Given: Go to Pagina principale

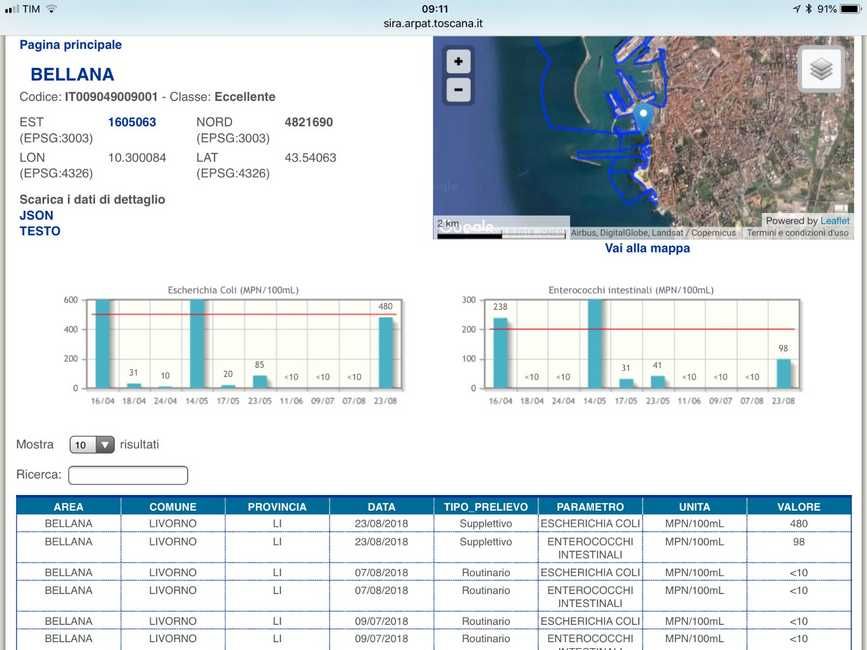Looking at the screenshot, I should (x=71, y=45).
